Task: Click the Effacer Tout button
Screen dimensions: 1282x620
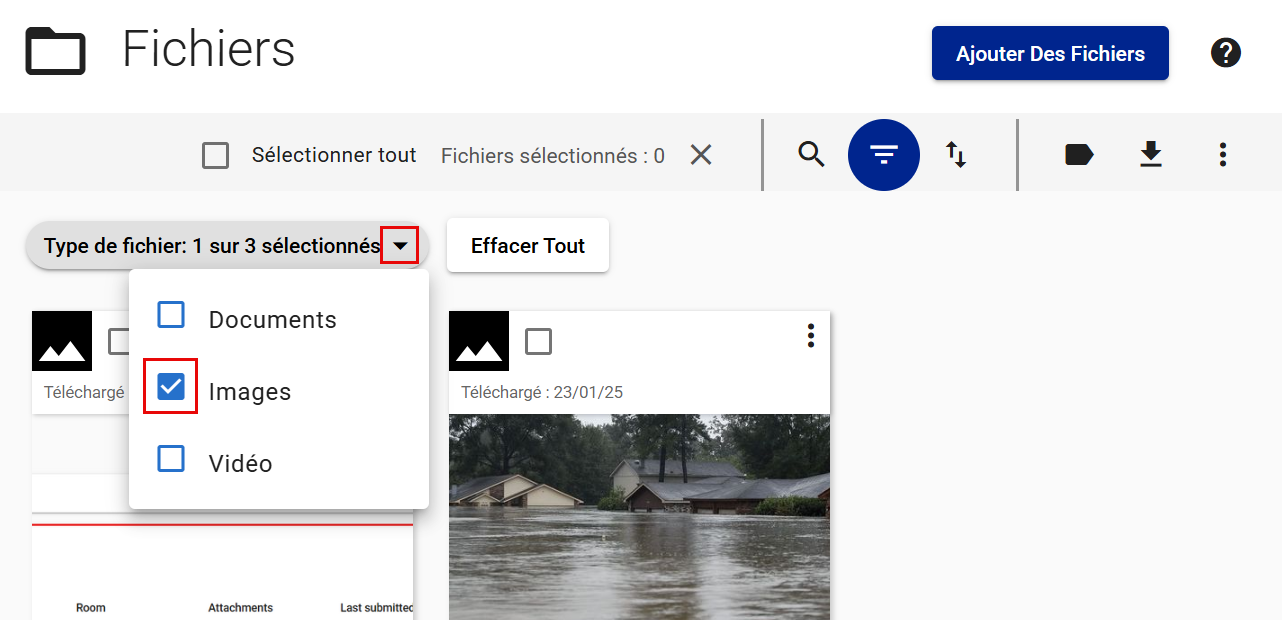Action: (527, 246)
